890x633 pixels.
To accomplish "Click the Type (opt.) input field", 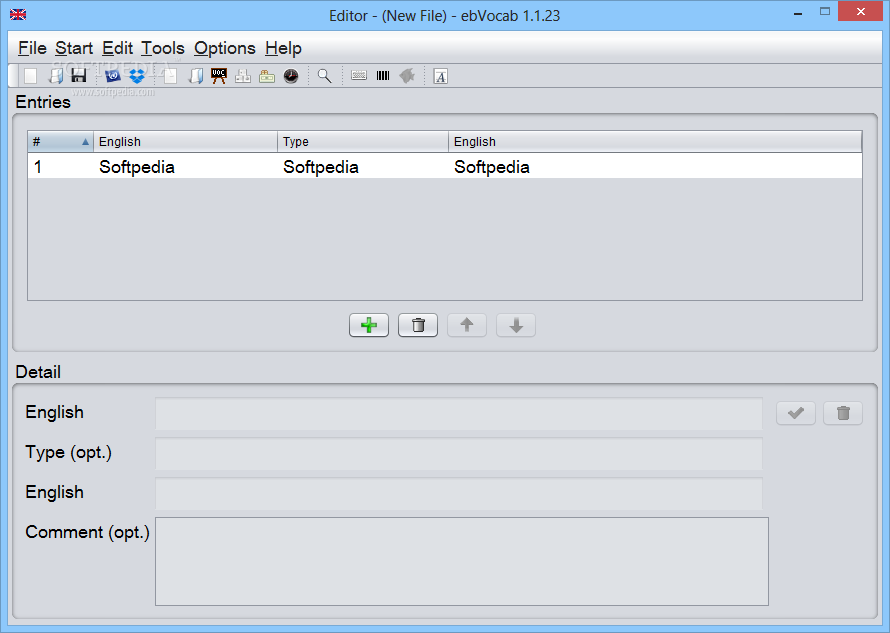I will [459, 454].
